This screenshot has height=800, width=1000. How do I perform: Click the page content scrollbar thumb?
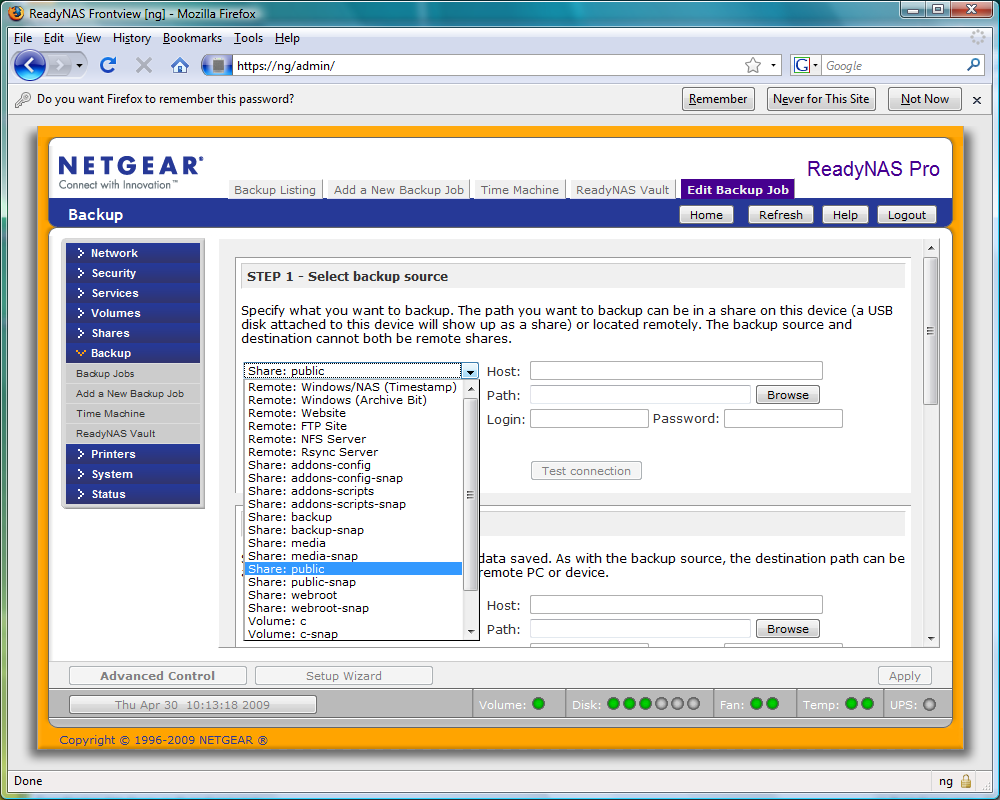(930, 330)
